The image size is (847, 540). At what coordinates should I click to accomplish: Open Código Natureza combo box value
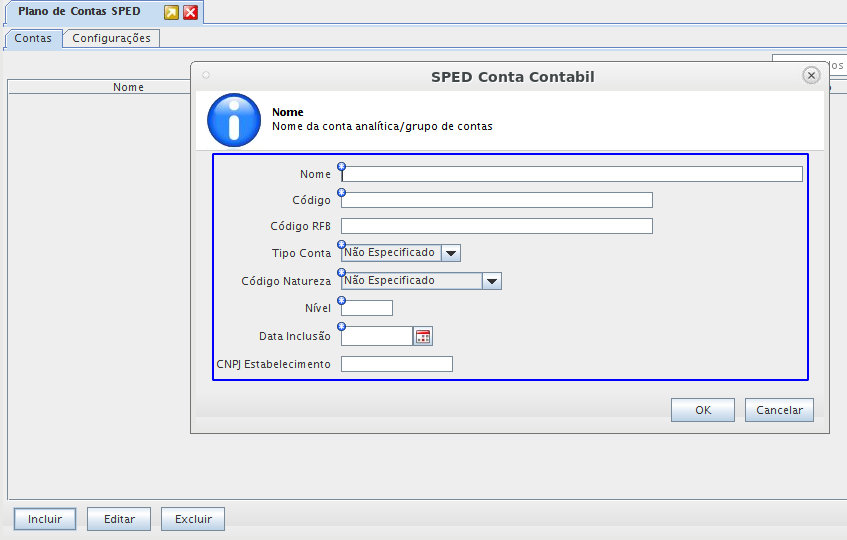412,281
